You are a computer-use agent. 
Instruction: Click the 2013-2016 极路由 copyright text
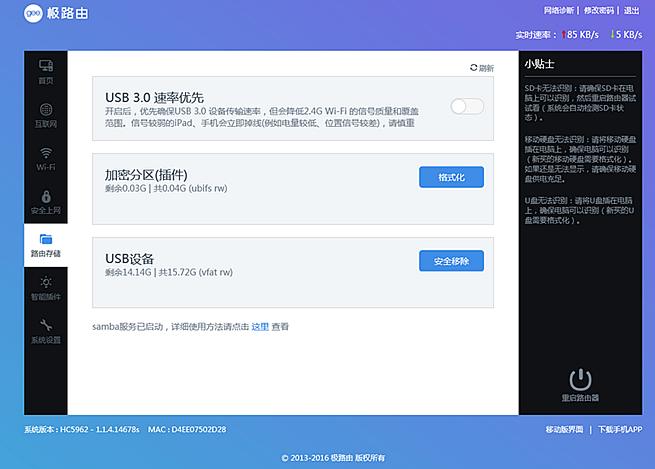tap(333, 458)
